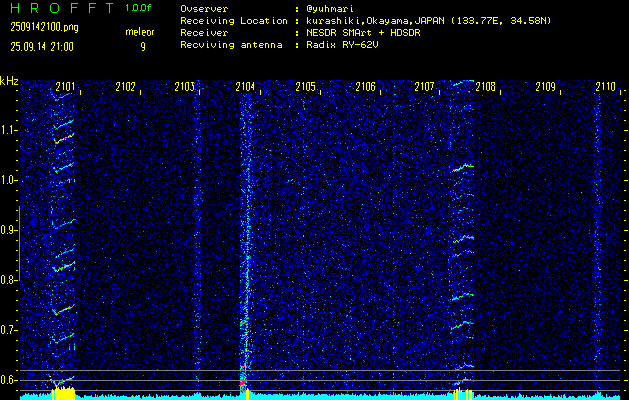The width and height of the screenshot is (629, 400).
Task: Click the 0.6 kHz axis label
Action: (x=7, y=380)
